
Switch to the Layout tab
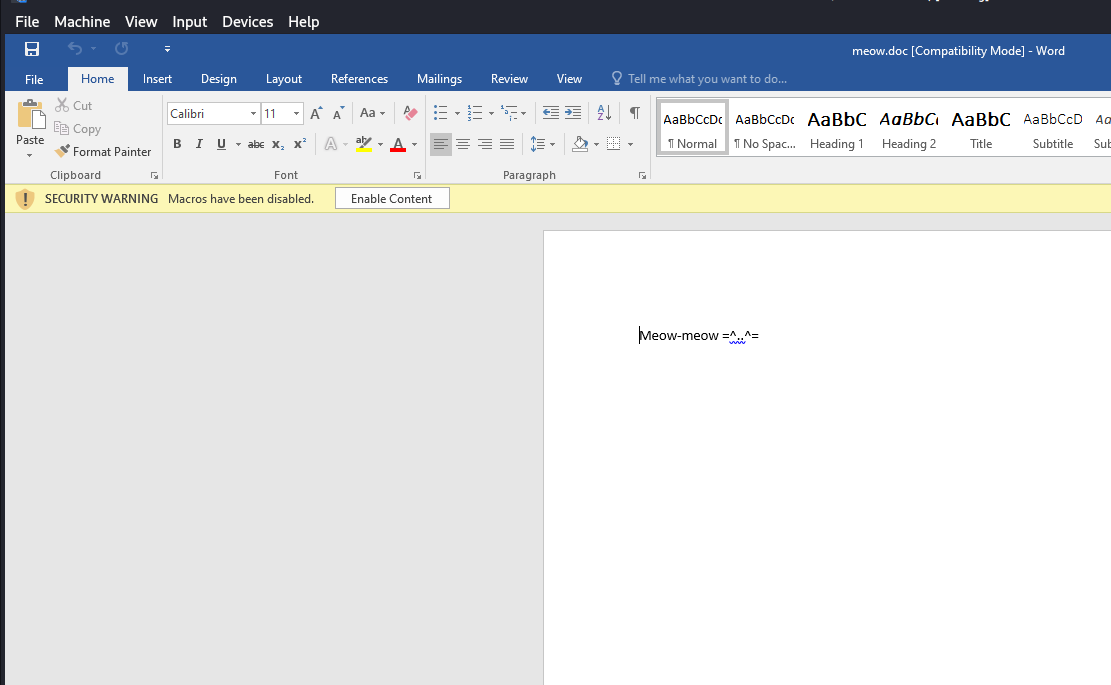[x=283, y=79]
